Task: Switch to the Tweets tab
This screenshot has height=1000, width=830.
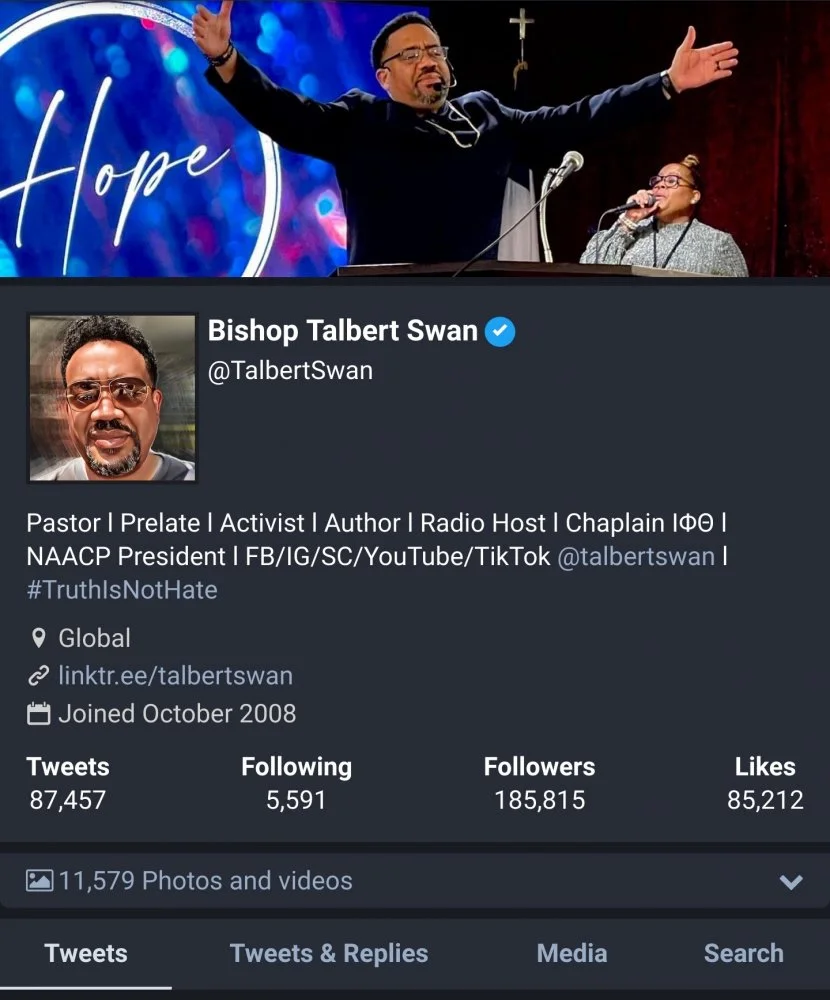Action: tap(86, 954)
